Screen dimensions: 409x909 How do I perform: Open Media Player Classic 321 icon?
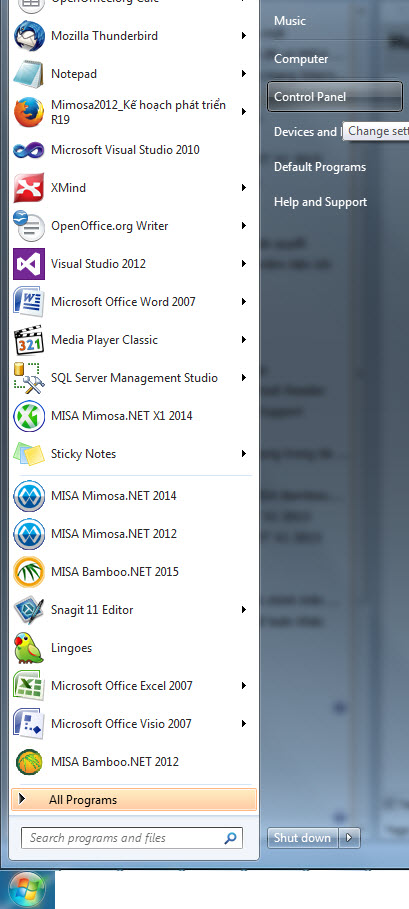click(x=28, y=340)
